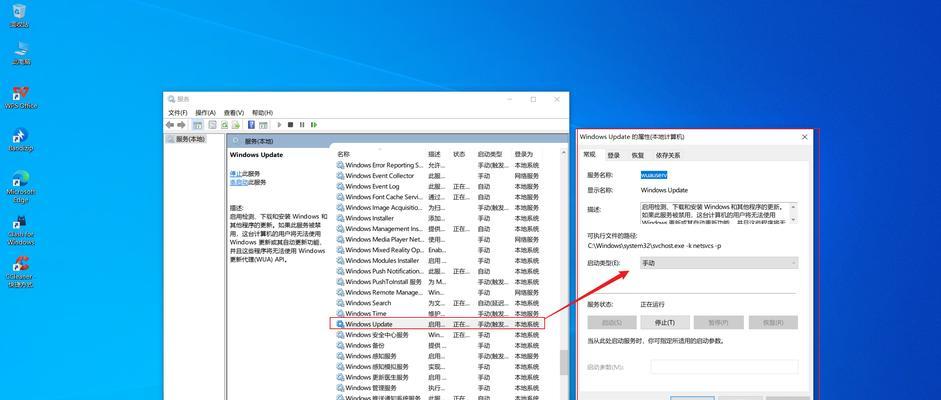Click scroll-up arrow in description box
This screenshot has width=941, height=400.
pos(793,207)
